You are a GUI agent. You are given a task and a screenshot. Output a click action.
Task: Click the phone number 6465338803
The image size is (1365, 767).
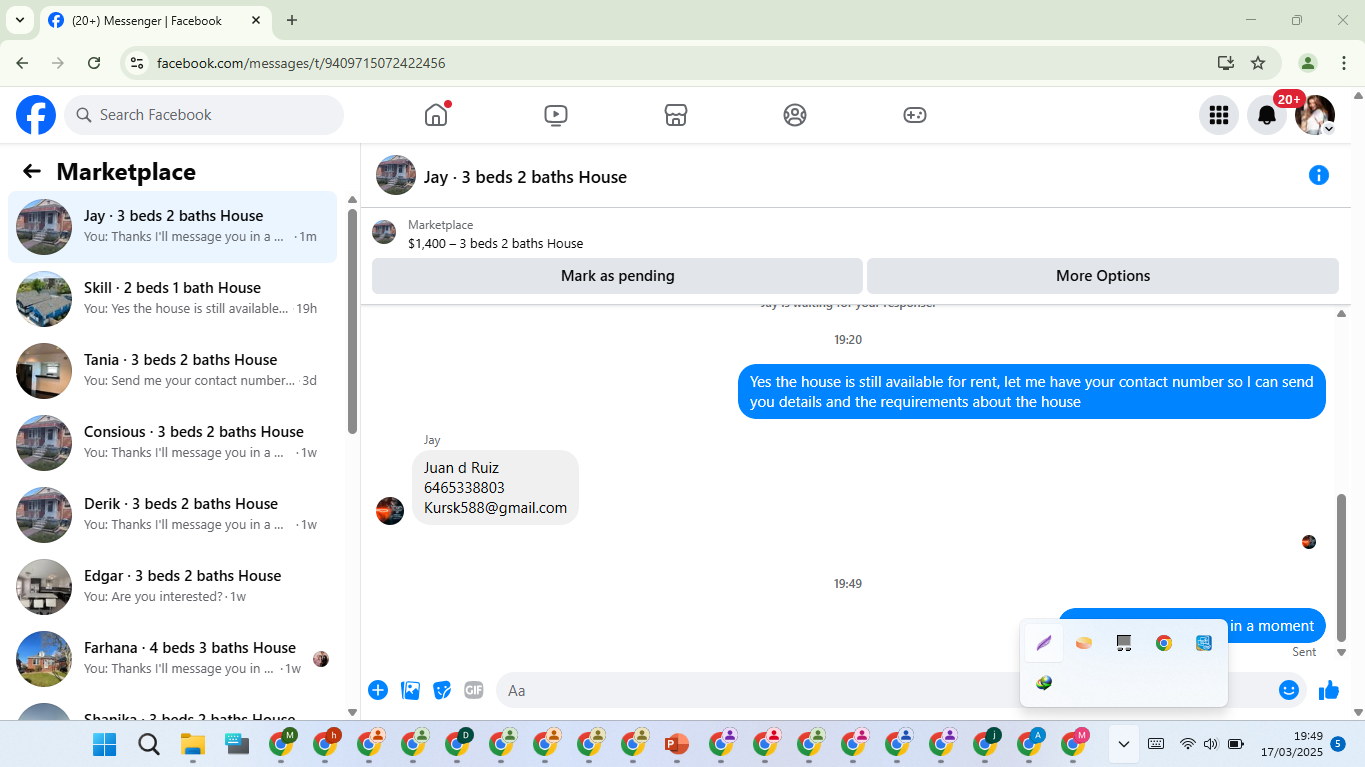[464, 488]
